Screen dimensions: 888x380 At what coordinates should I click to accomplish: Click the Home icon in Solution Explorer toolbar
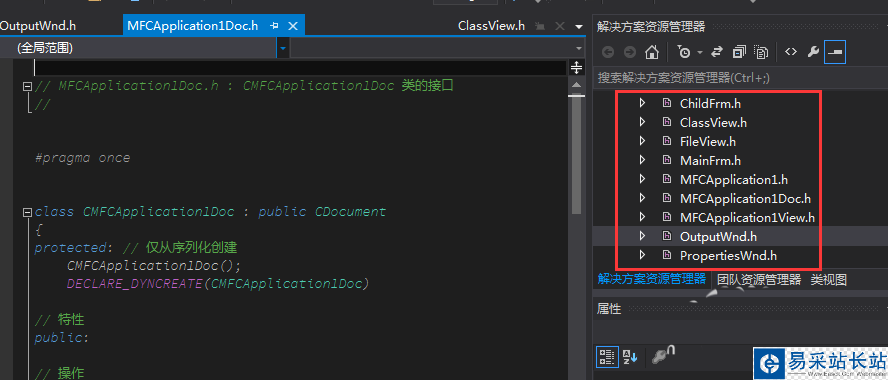click(652, 52)
